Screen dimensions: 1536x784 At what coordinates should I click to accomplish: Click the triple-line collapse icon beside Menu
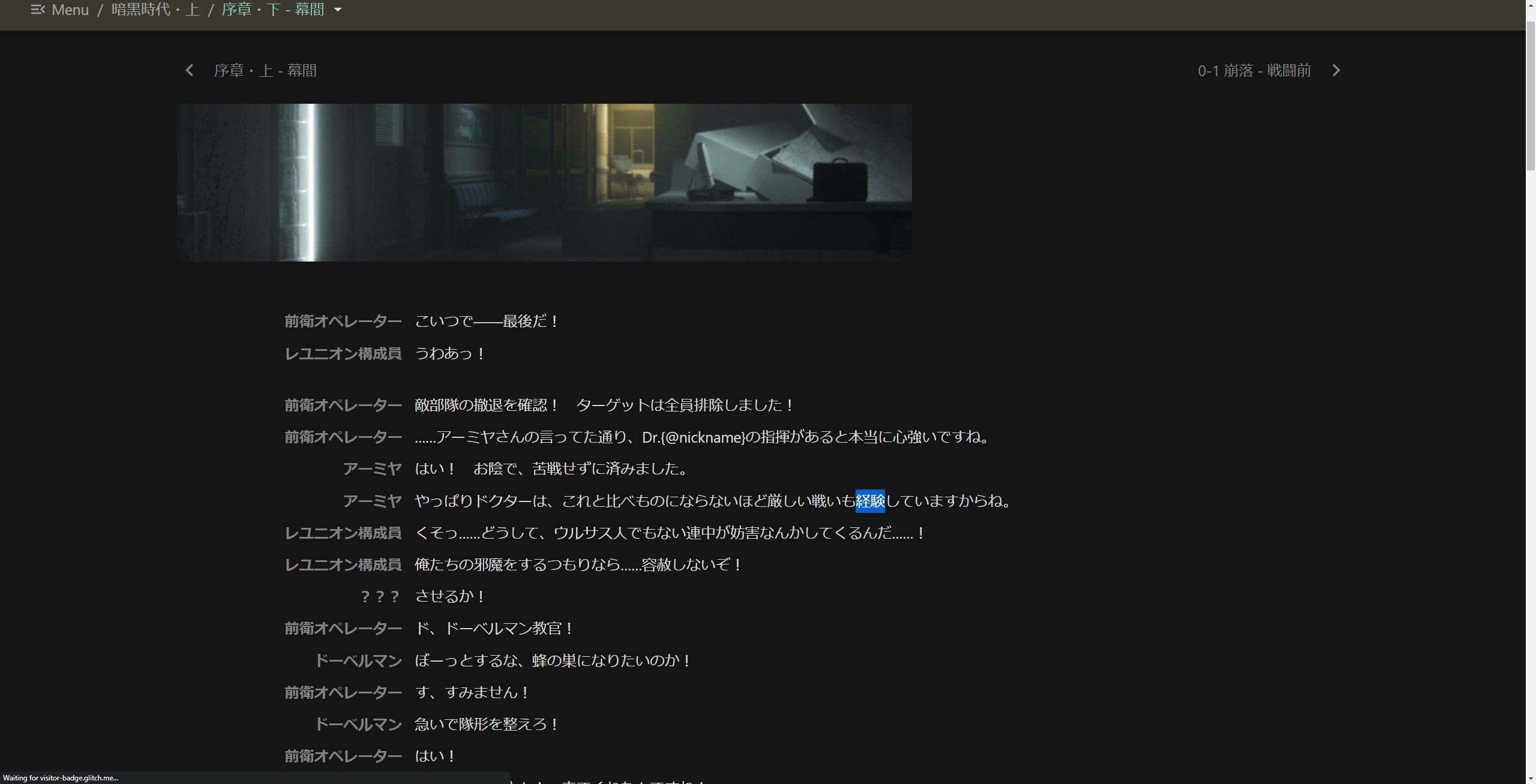coord(37,10)
